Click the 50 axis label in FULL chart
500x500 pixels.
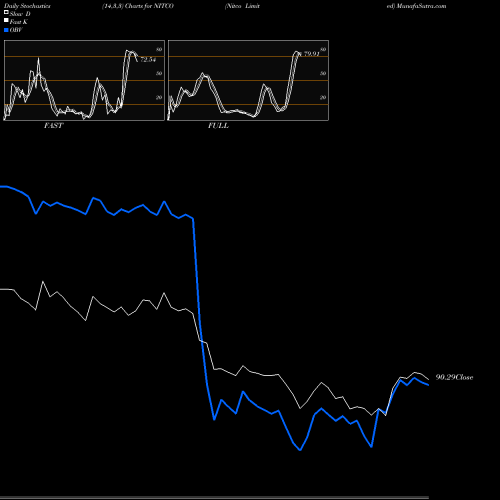pos(323,73)
